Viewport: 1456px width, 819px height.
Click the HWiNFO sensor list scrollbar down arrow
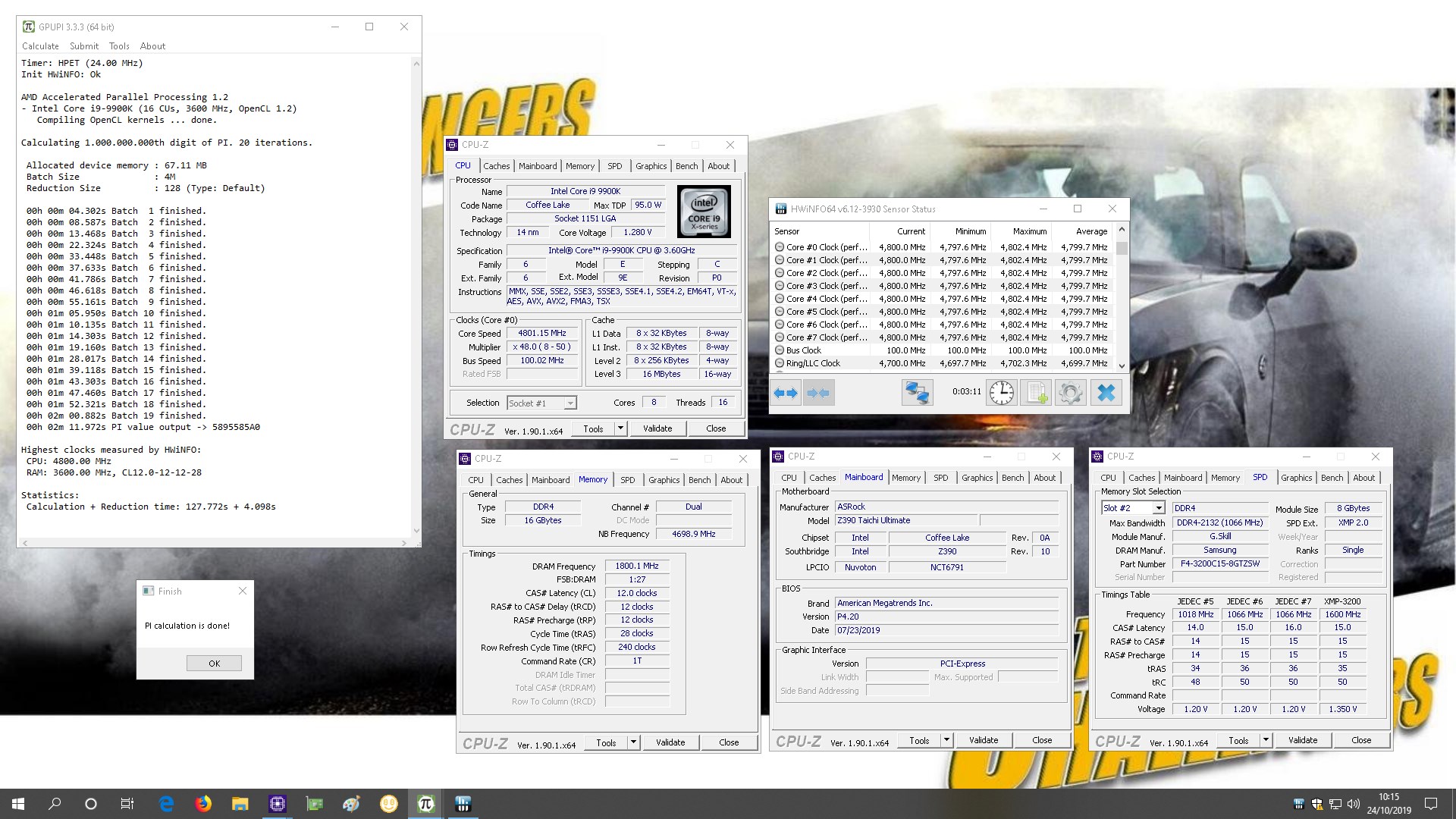(1122, 366)
